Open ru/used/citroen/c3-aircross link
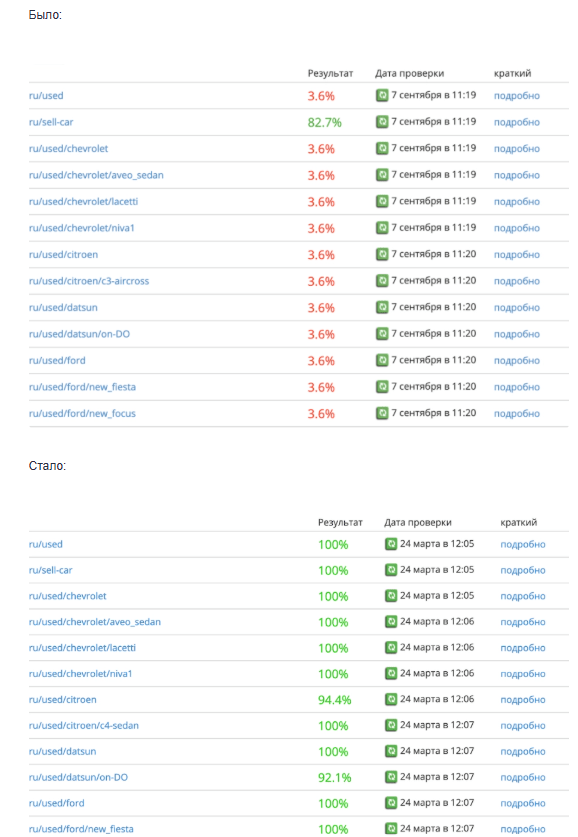 [x=89, y=281]
